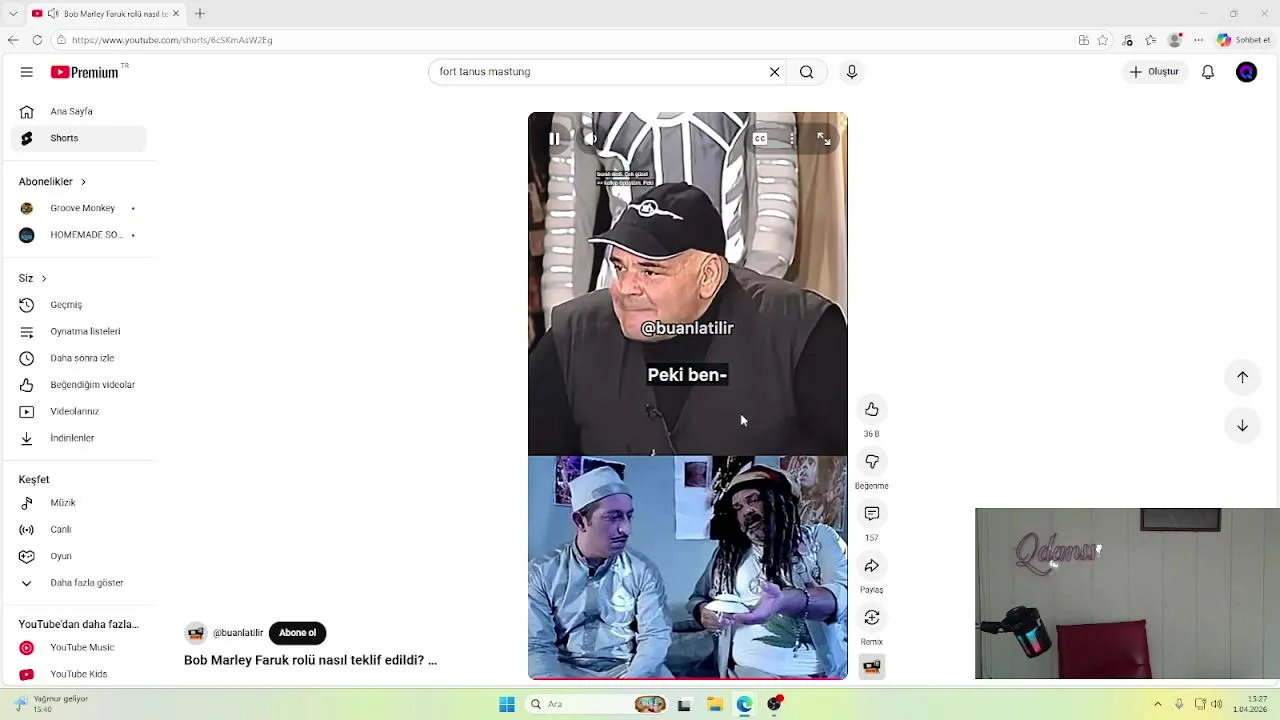
Task: Expand the Abonelikler section
Action: point(52,181)
